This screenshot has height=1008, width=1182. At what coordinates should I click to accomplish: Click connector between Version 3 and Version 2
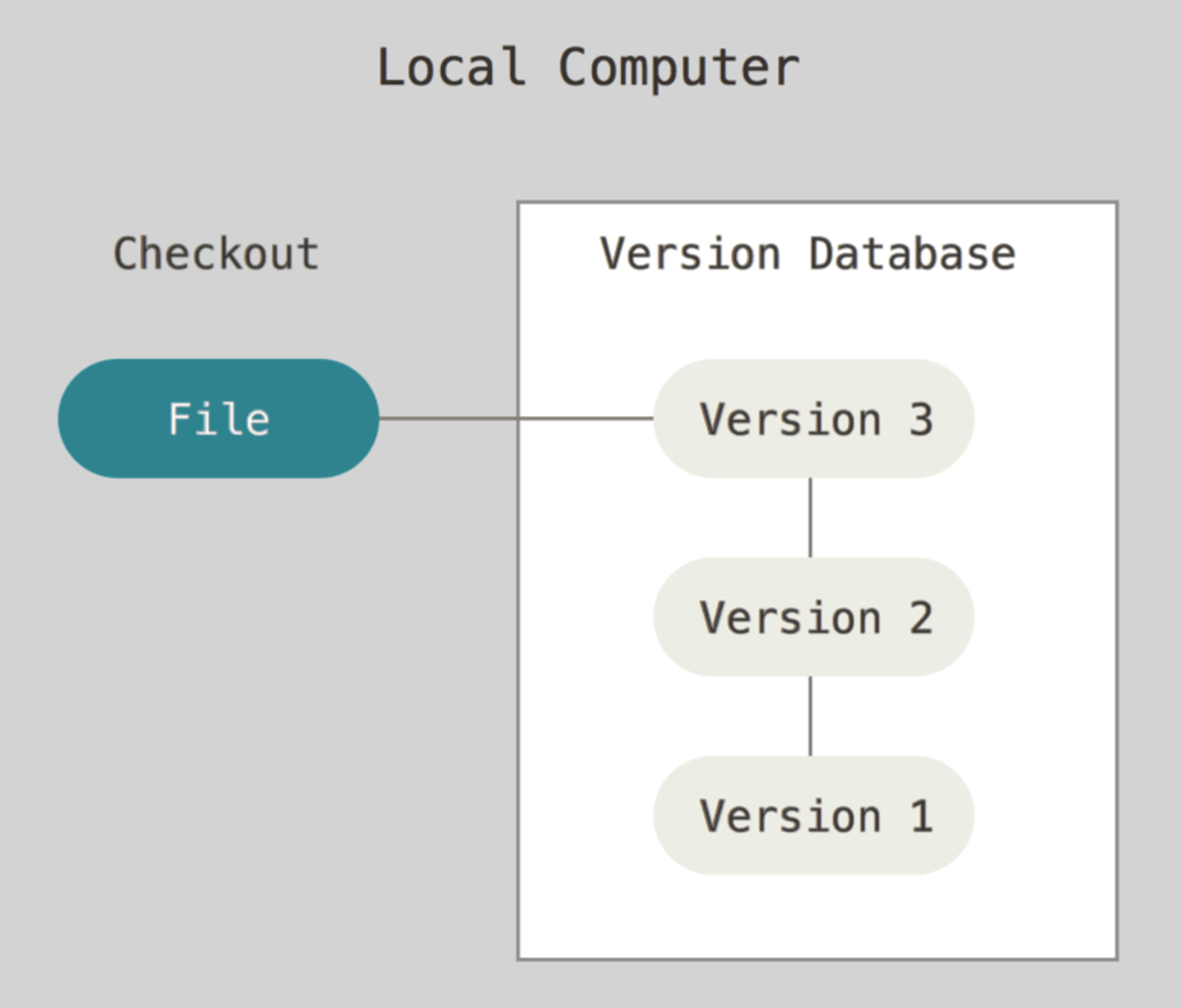click(810, 517)
